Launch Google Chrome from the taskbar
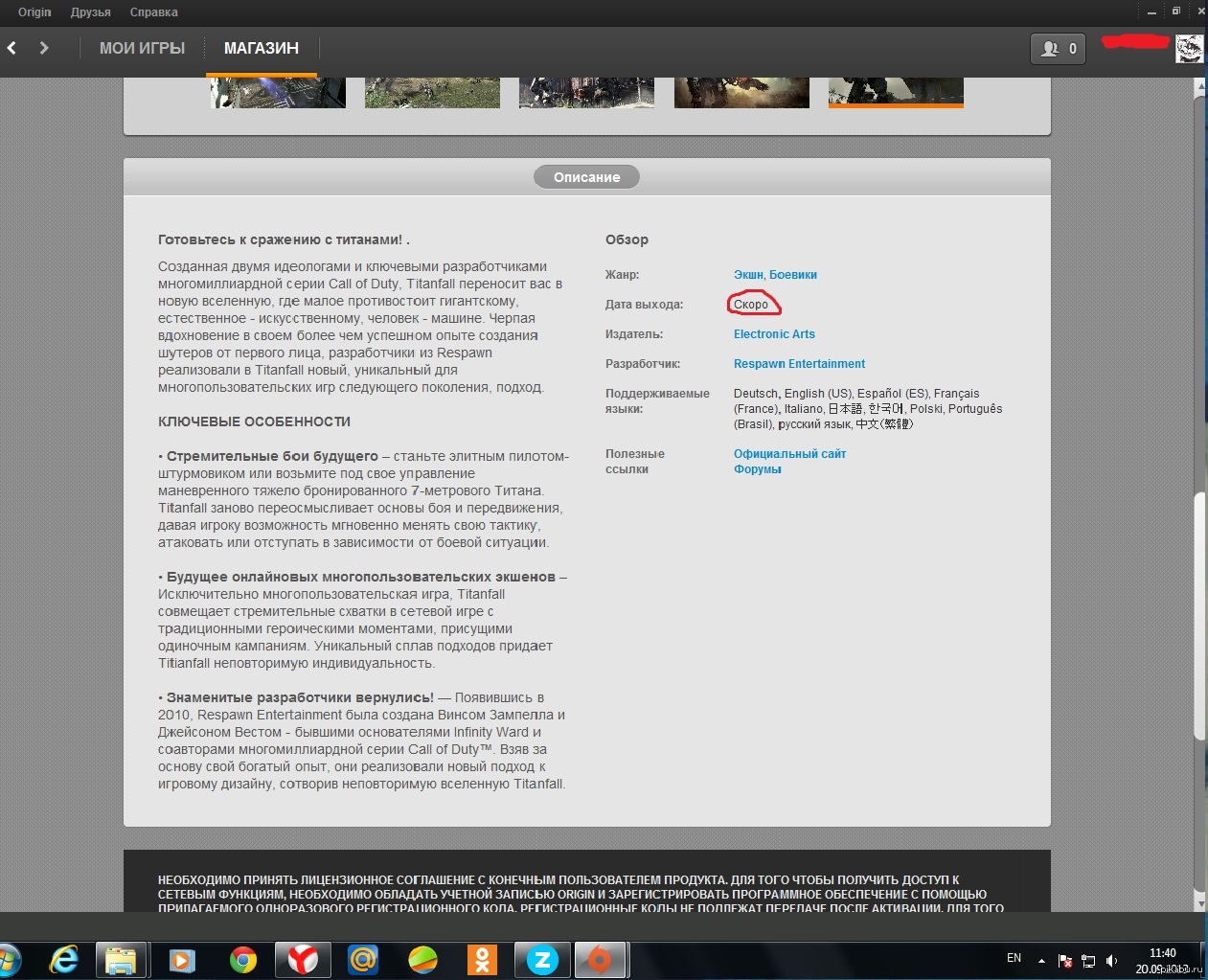Image resolution: width=1208 pixels, height=980 pixels. click(x=243, y=959)
